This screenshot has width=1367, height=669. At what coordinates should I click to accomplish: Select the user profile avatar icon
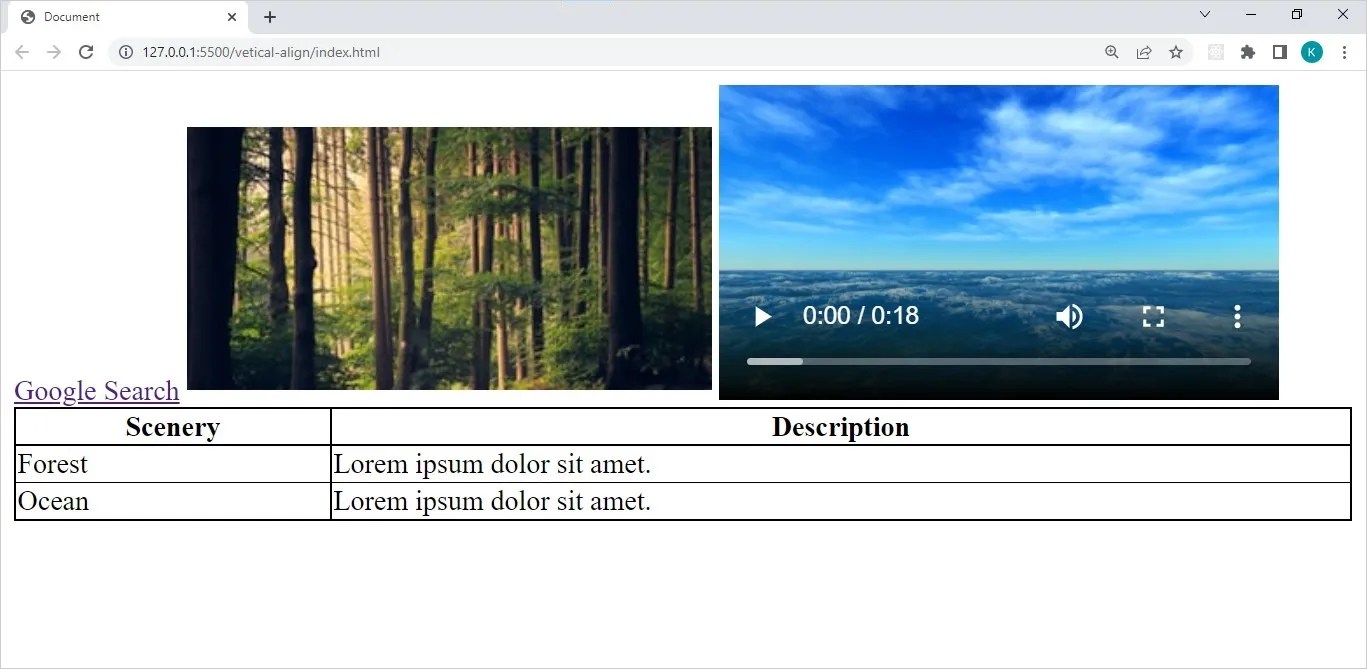(x=1311, y=52)
